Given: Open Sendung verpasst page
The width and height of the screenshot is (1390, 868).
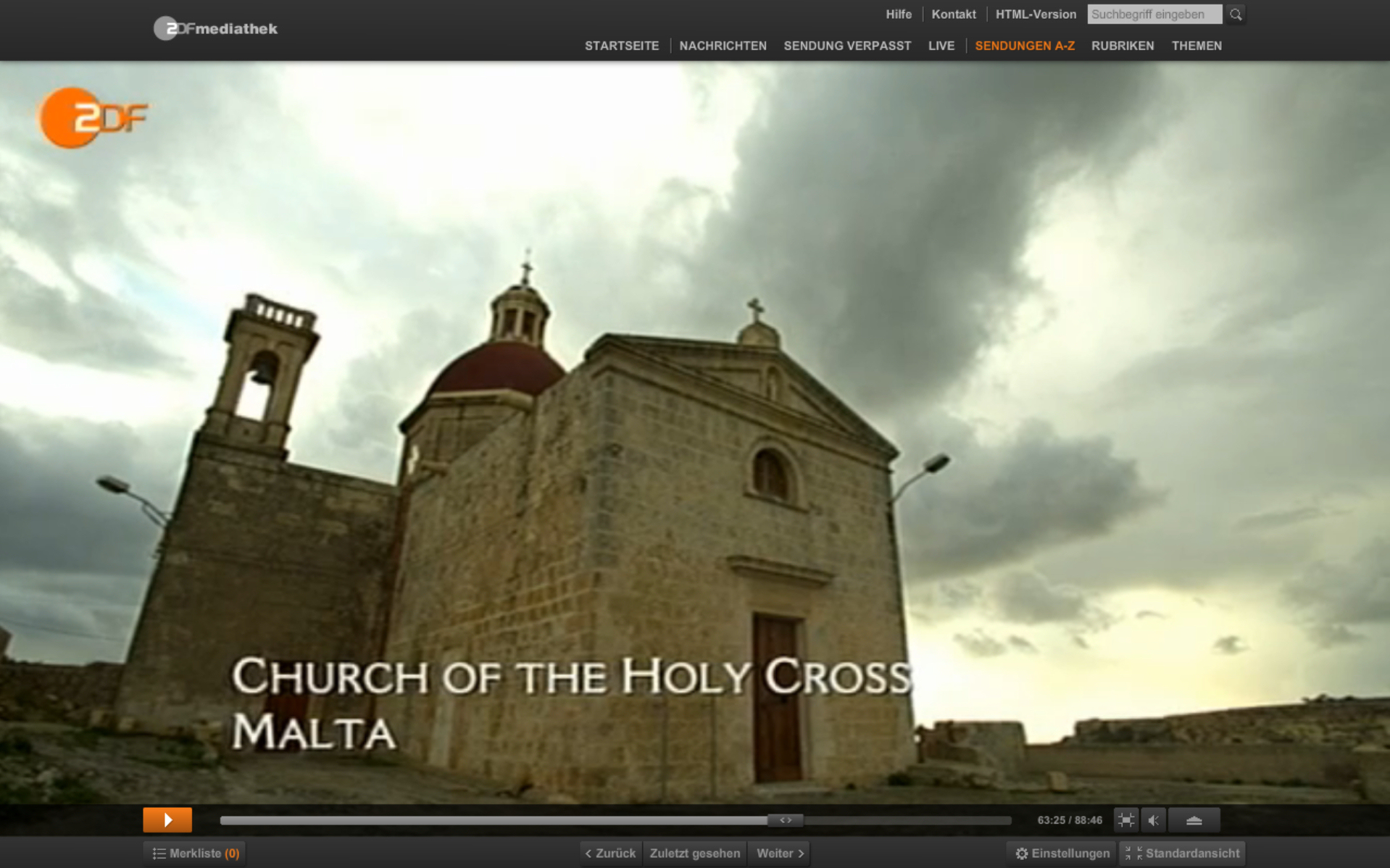Looking at the screenshot, I should (x=846, y=46).
